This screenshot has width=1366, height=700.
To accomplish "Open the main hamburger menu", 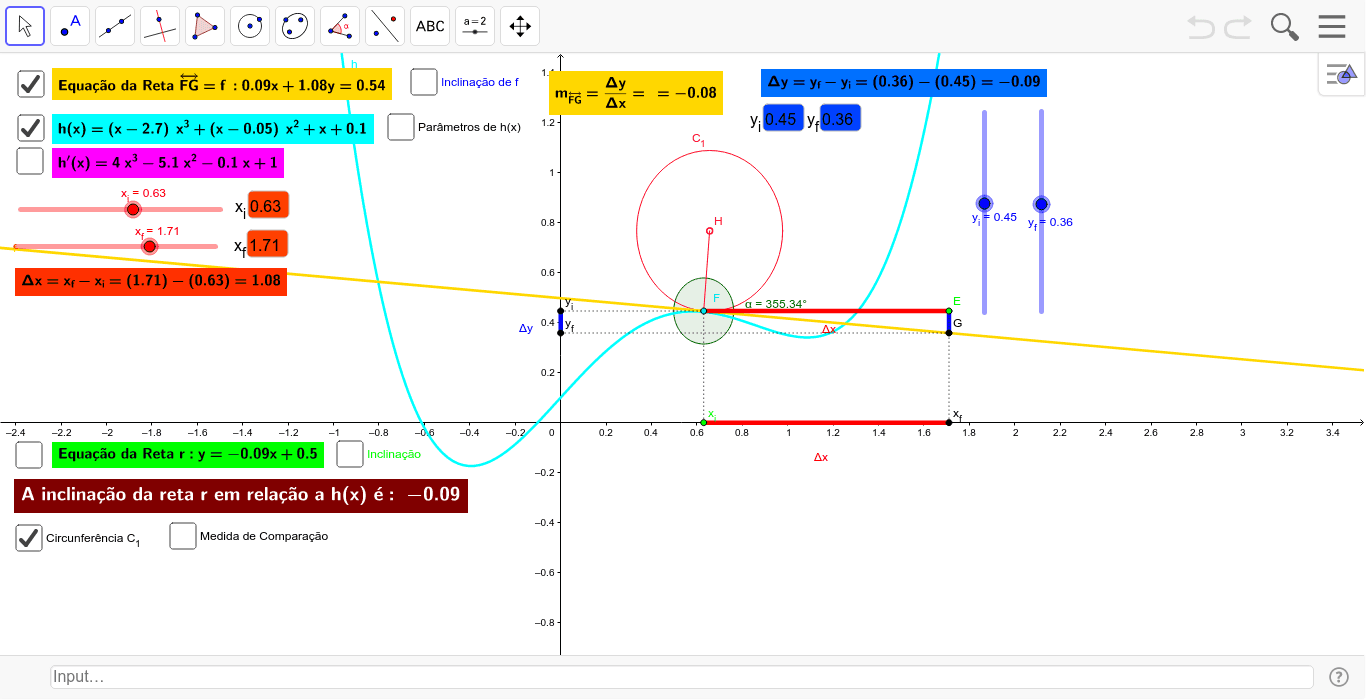I will (1332, 27).
